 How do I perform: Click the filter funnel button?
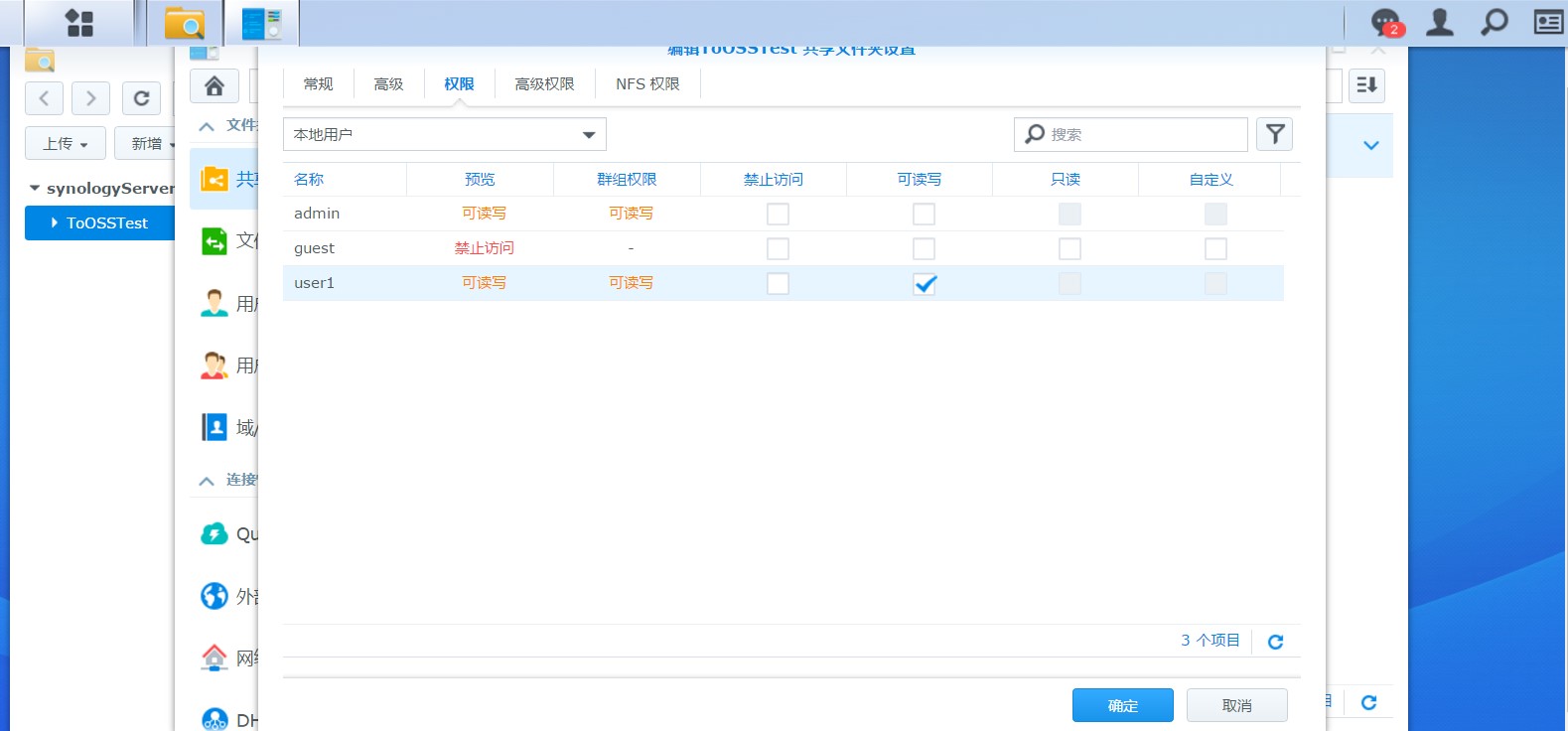tap(1275, 134)
